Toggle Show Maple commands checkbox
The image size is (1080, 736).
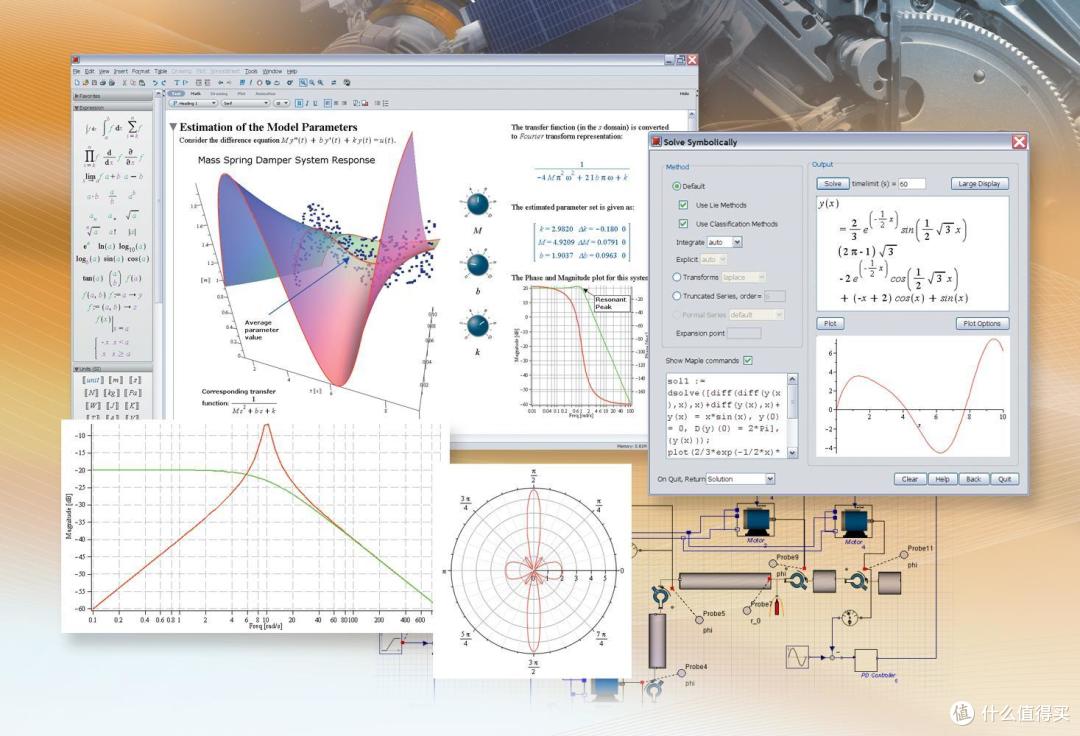748,360
